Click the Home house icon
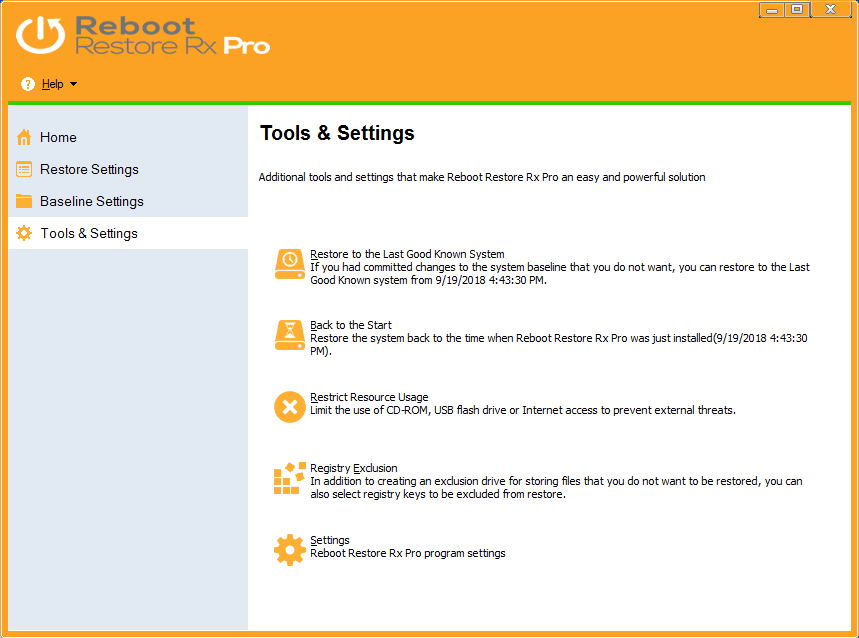The width and height of the screenshot is (859, 638). click(24, 137)
